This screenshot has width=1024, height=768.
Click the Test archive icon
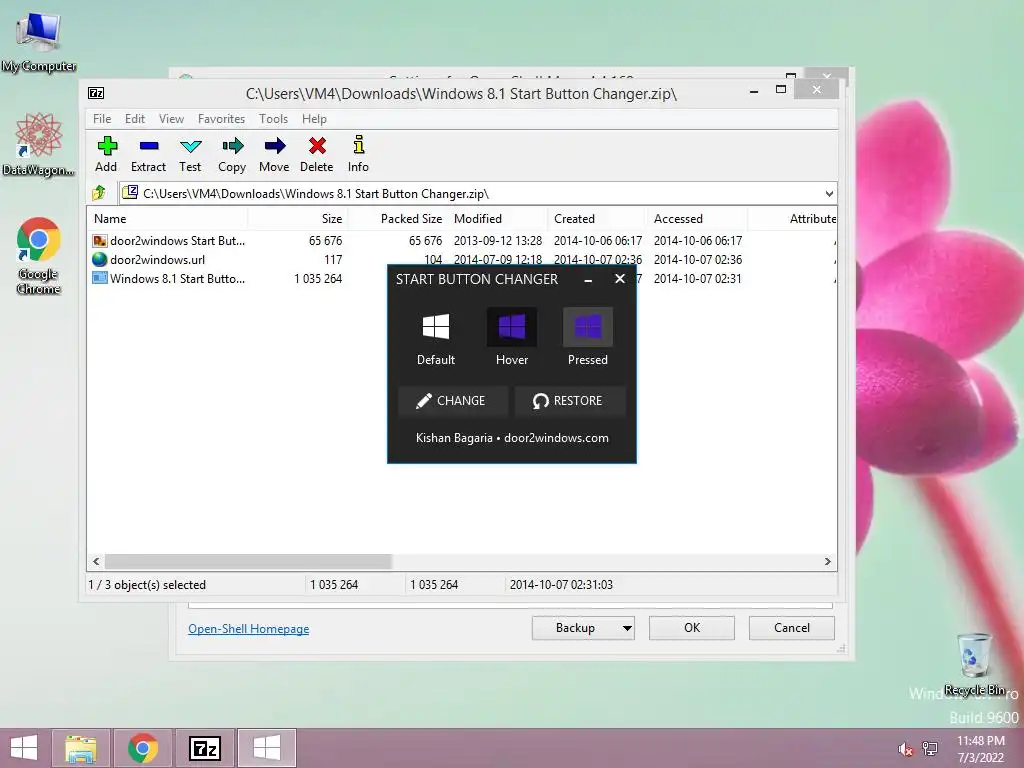[191, 146]
